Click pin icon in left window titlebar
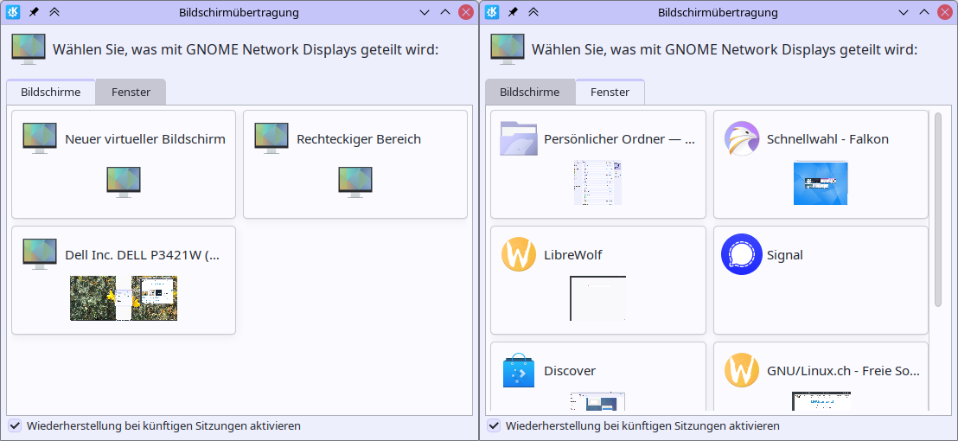 pyautogui.click(x=34, y=12)
